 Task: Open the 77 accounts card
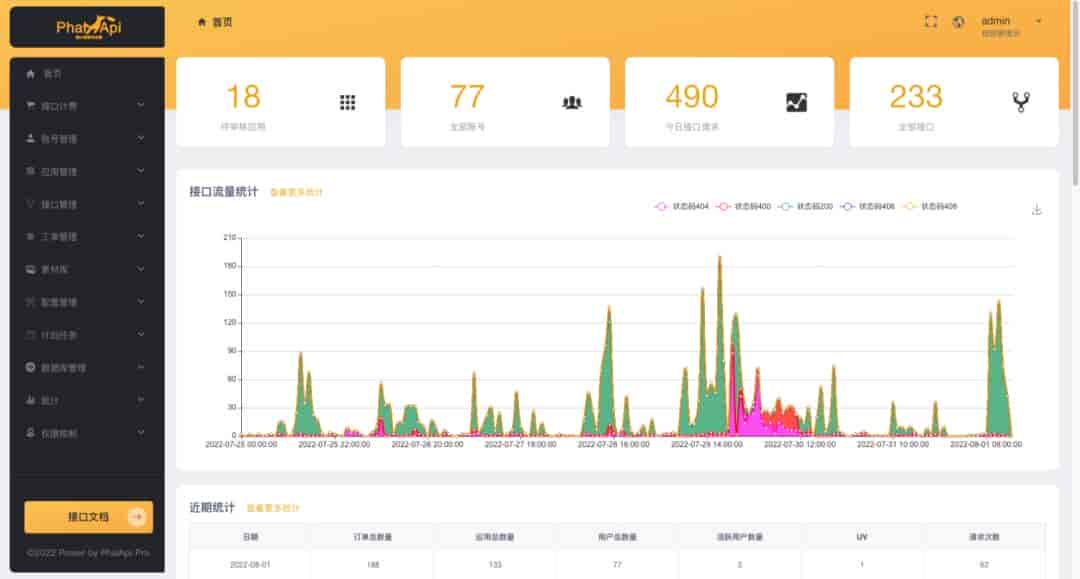(x=505, y=102)
